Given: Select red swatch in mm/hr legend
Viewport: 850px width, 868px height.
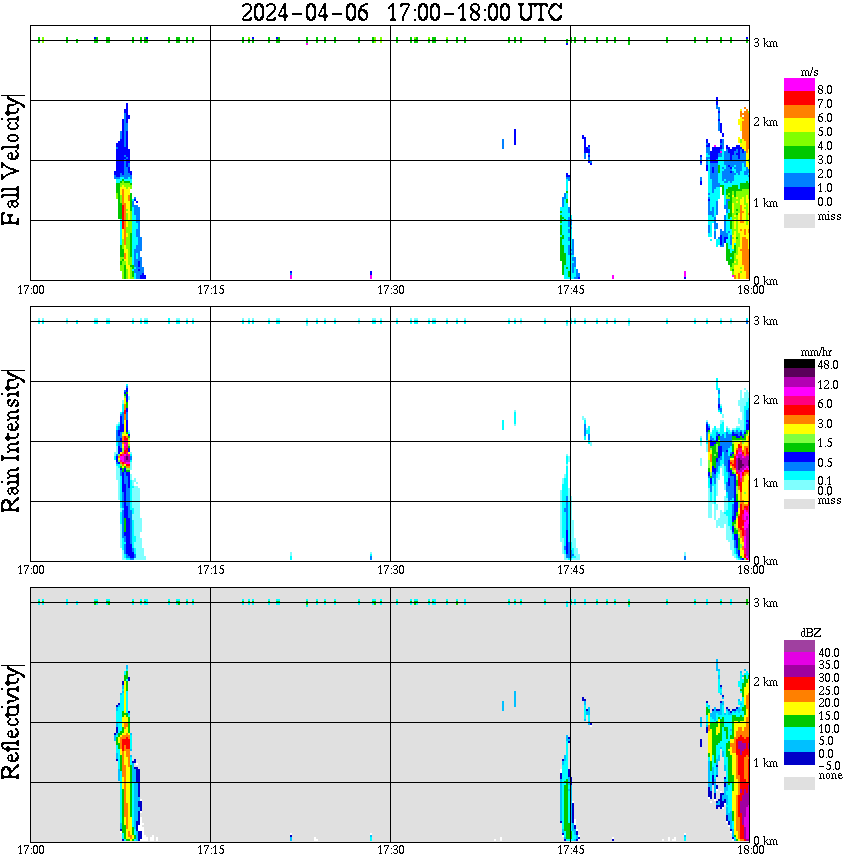Looking at the screenshot, I should [x=799, y=410].
